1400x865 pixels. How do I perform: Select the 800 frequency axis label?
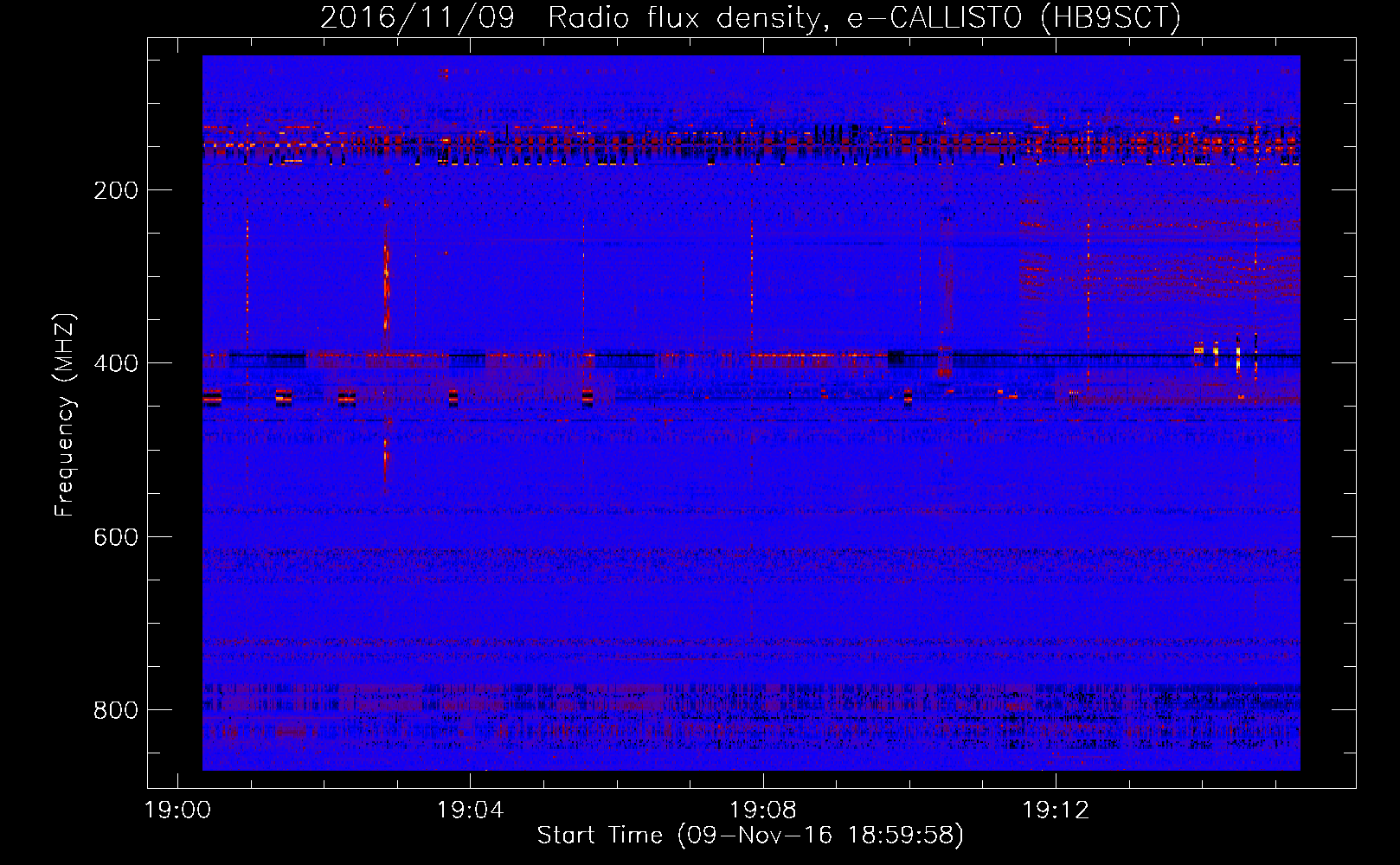(x=116, y=710)
